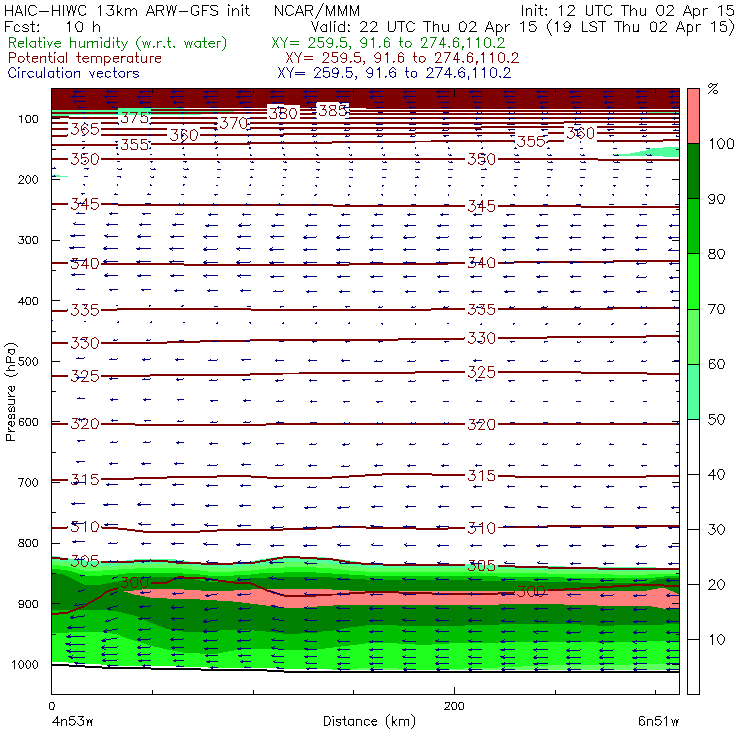This screenshot has height=740, width=740.
Task: Click the '(19 LST Thu 02 Apr 15)' text
Action: (640, 27)
